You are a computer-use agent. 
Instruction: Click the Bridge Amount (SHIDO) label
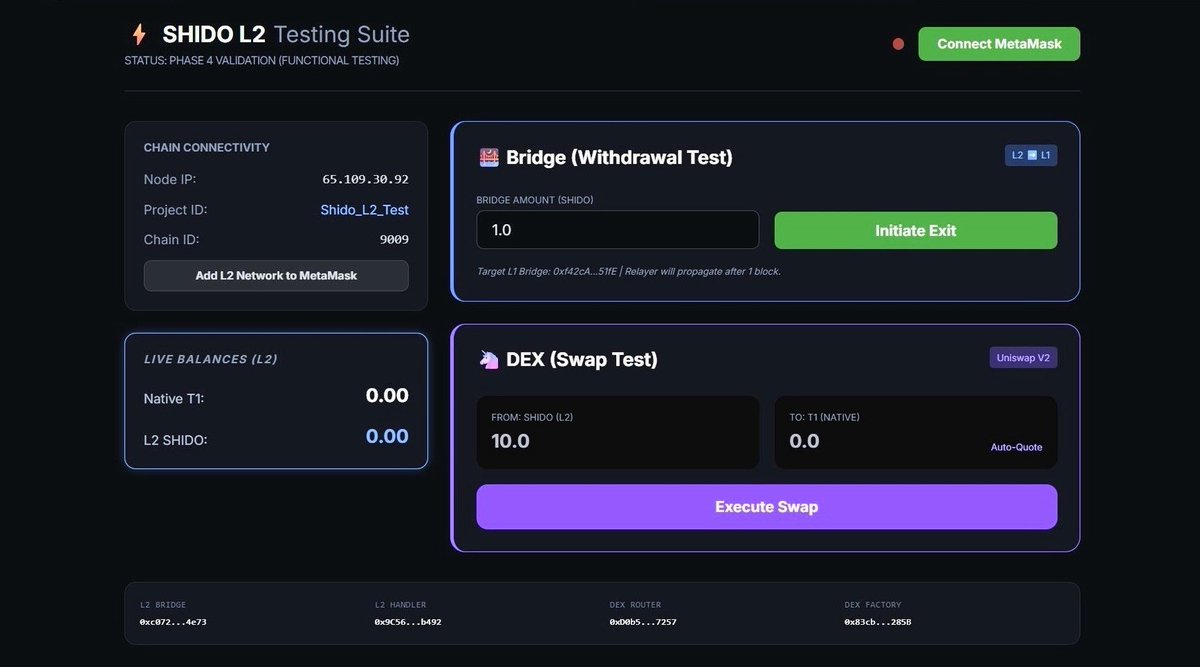tap(535, 200)
